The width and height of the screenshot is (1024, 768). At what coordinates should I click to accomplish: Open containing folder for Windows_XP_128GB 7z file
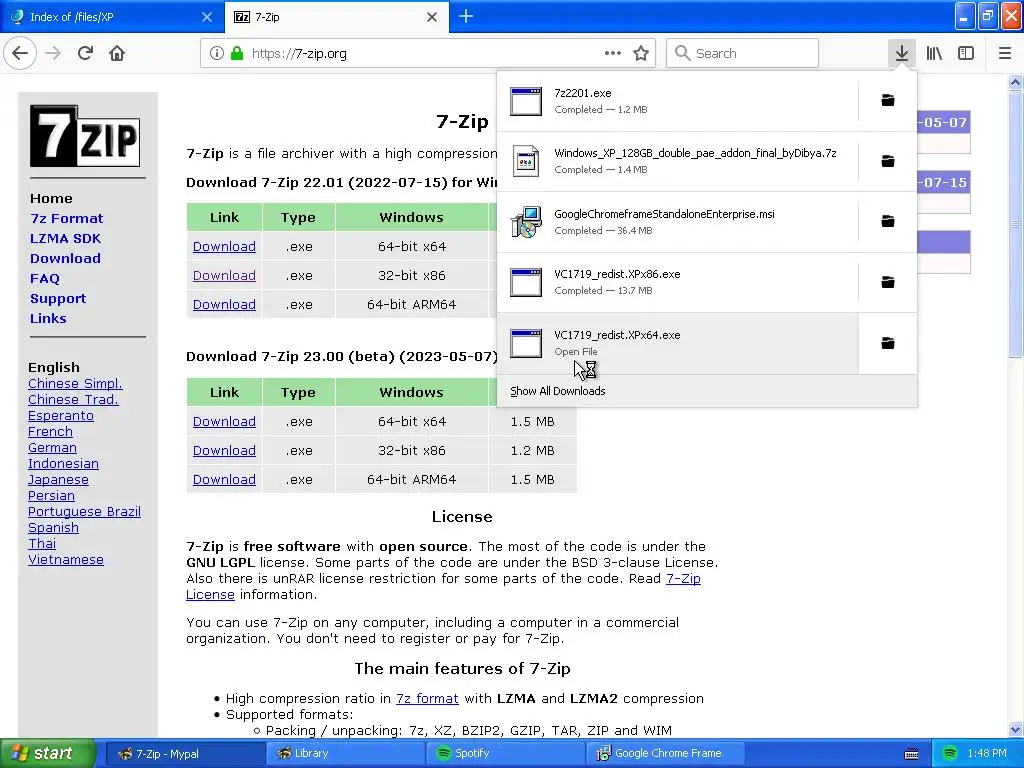(x=888, y=161)
